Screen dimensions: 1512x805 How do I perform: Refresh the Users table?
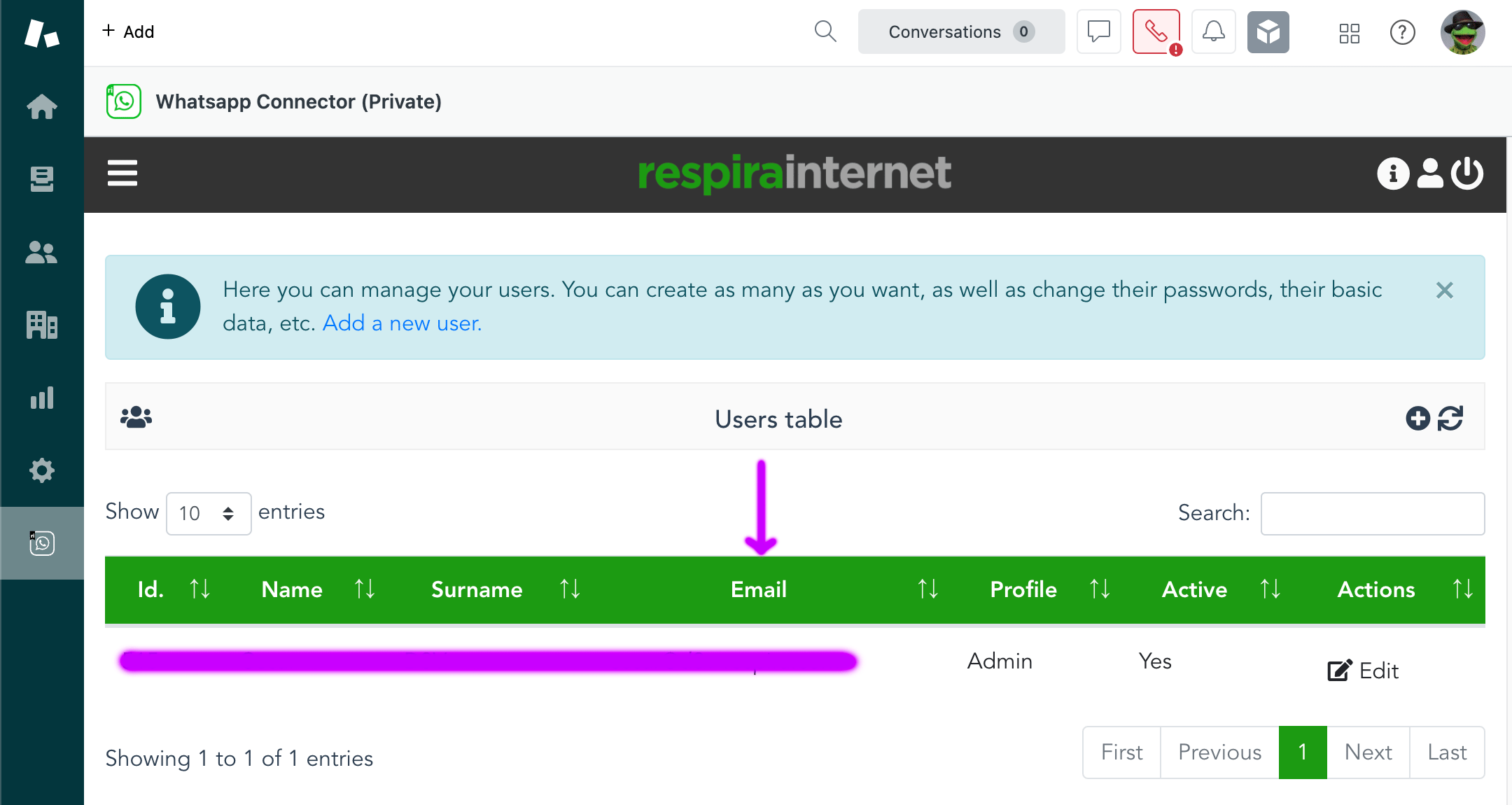(1450, 419)
